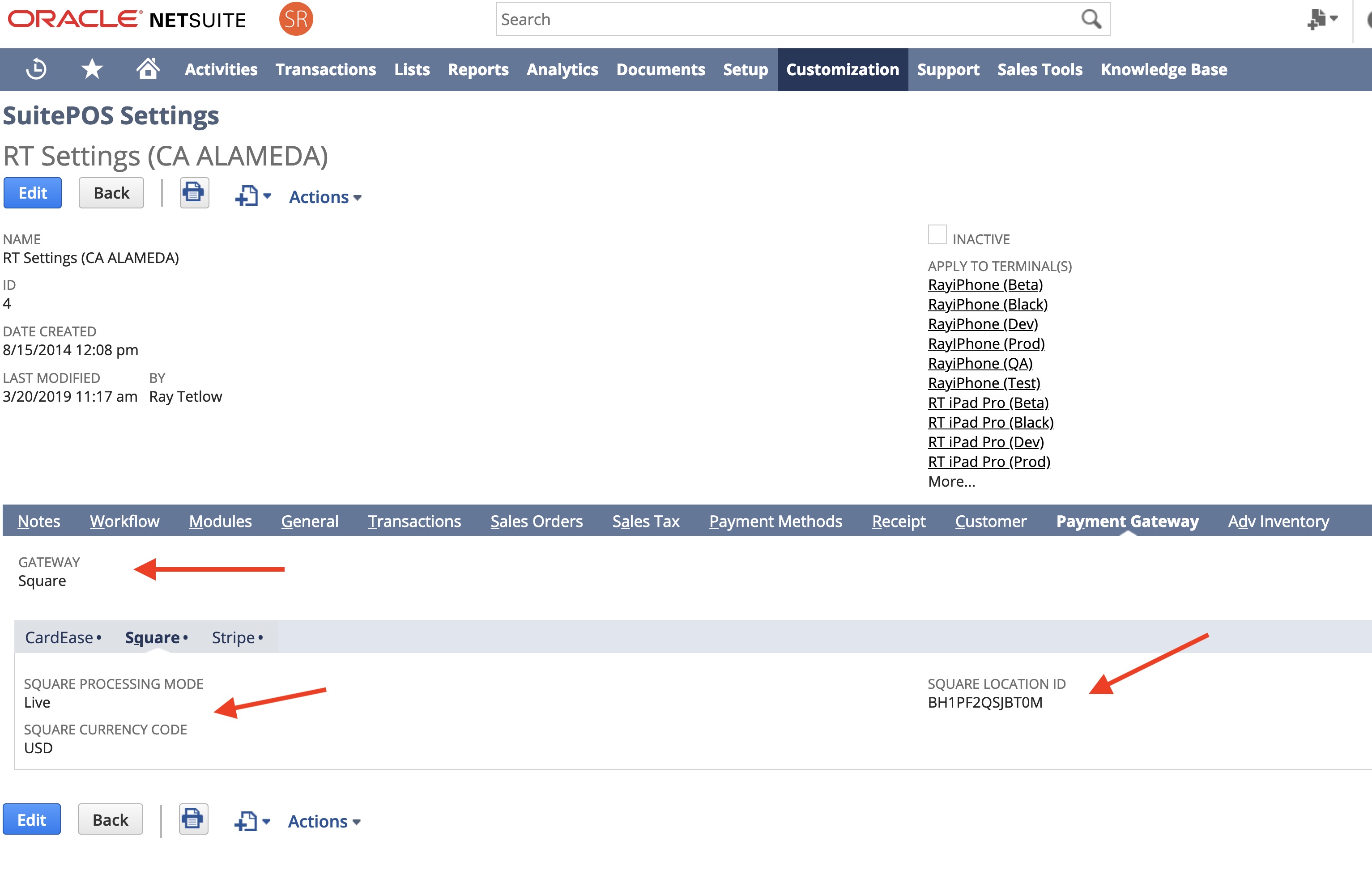Screen dimensions: 1372x891
Task: Open the recent records history icon
Action: pyautogui.click(x=36, y=69)
